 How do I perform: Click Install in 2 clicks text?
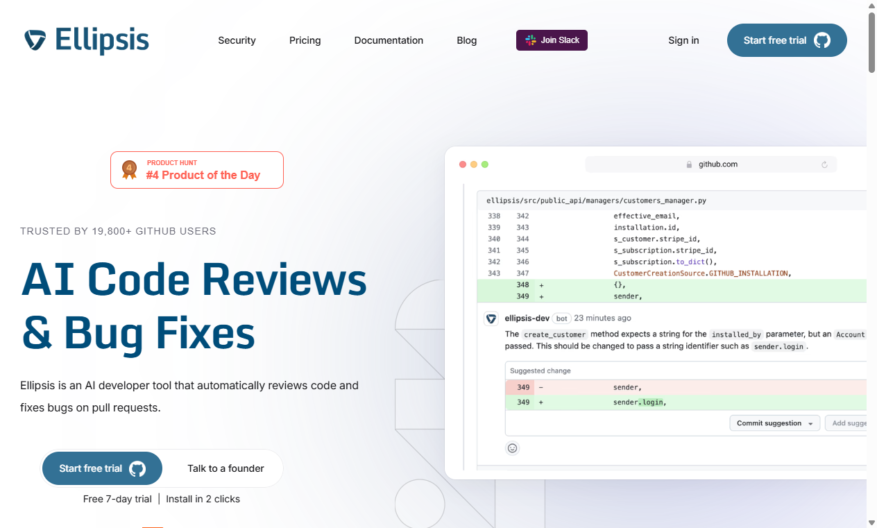coord(203,499)
